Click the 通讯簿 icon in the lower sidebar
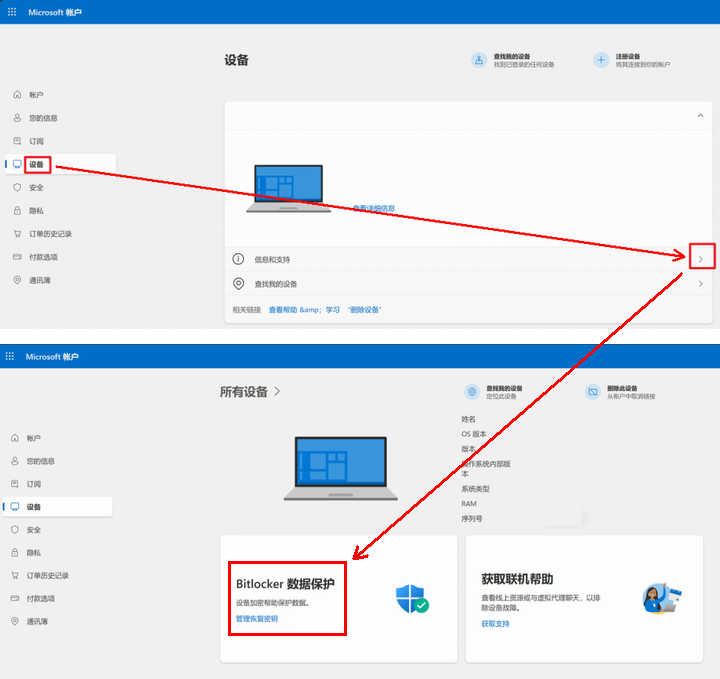The height and width of the screenshot is (679, 720). pyautogui.click(x=16, y=621)
